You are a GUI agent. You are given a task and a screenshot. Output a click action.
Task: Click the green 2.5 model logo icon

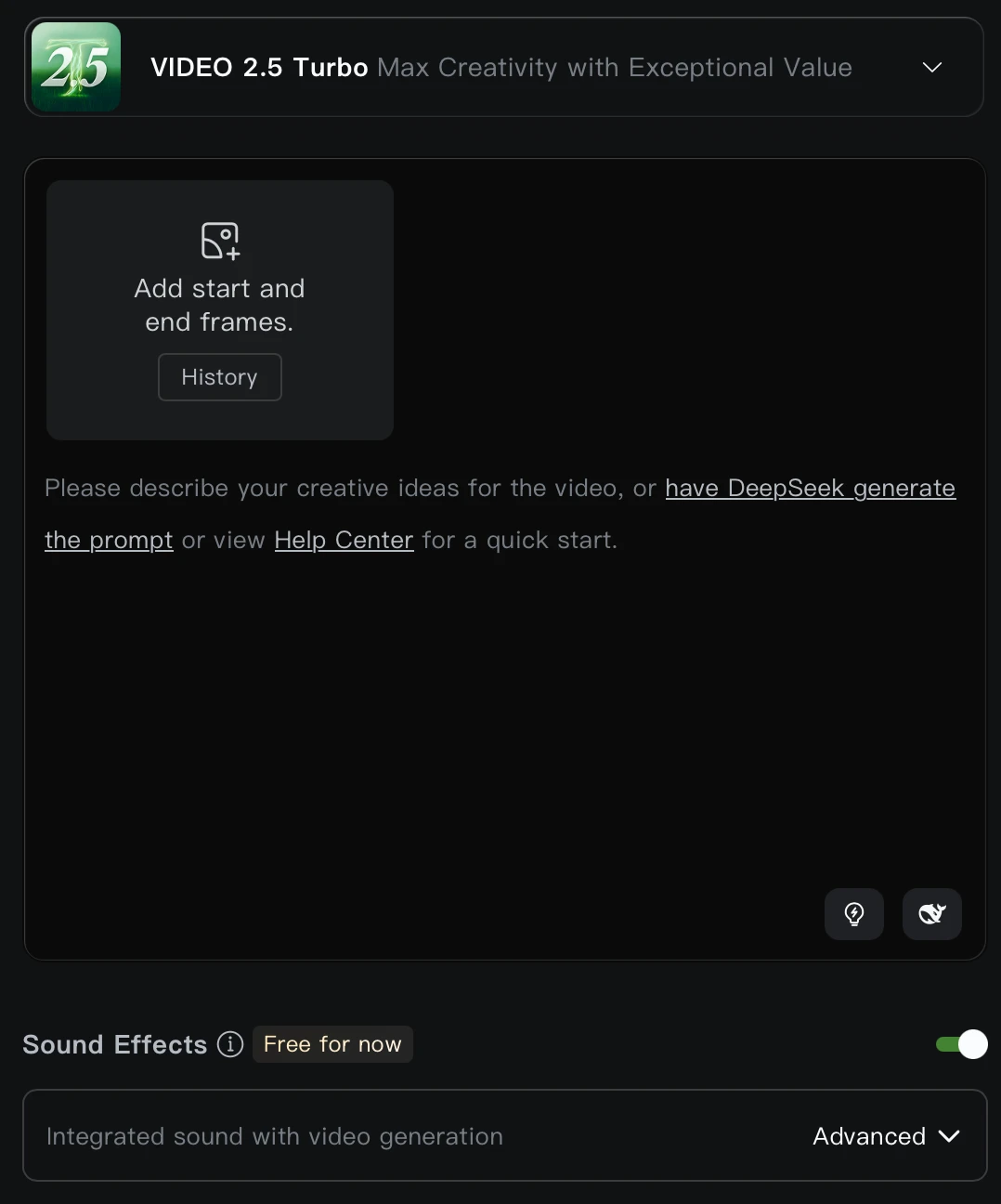(76, 67)
